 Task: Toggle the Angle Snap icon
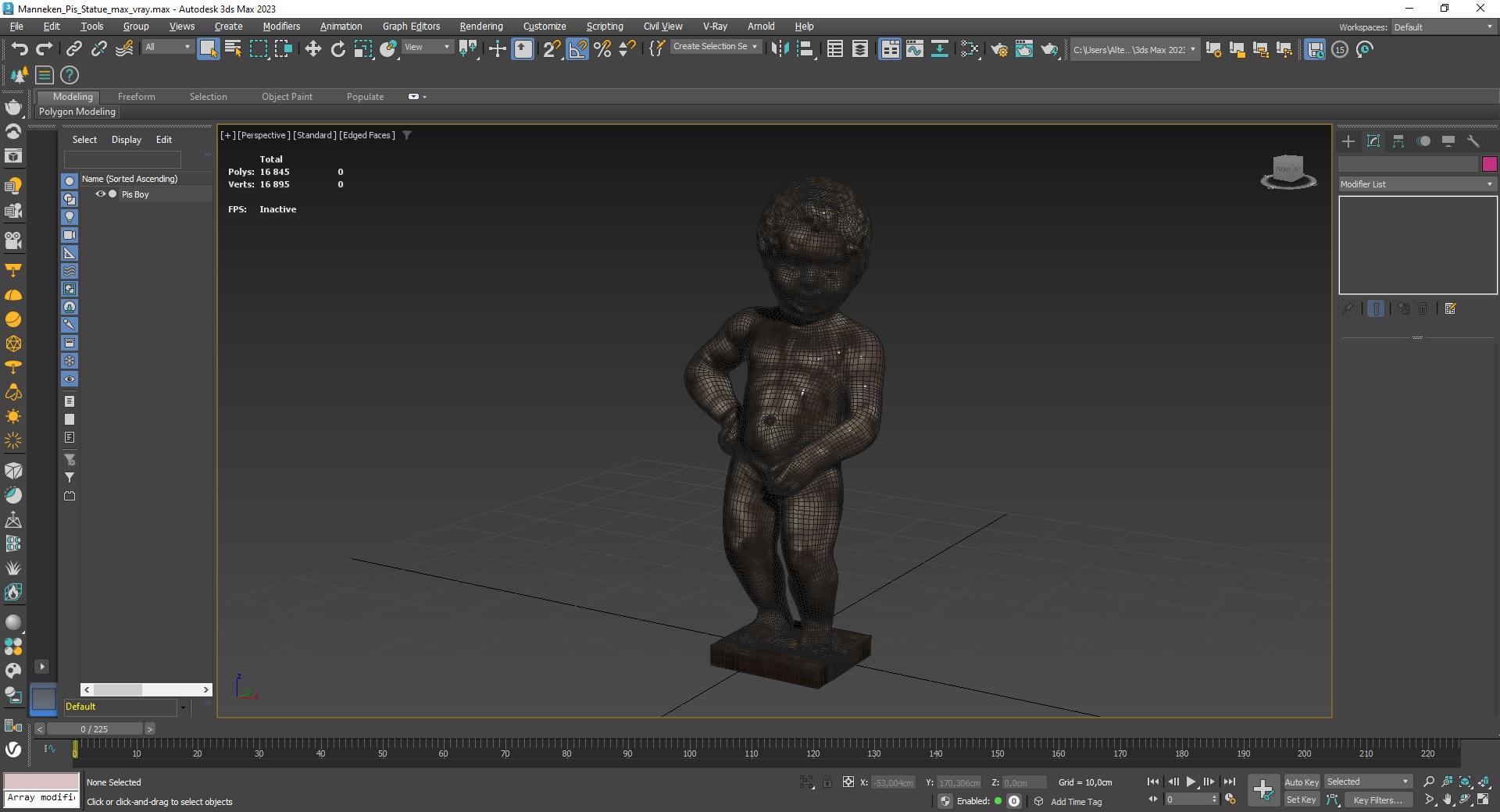(577, 49)
